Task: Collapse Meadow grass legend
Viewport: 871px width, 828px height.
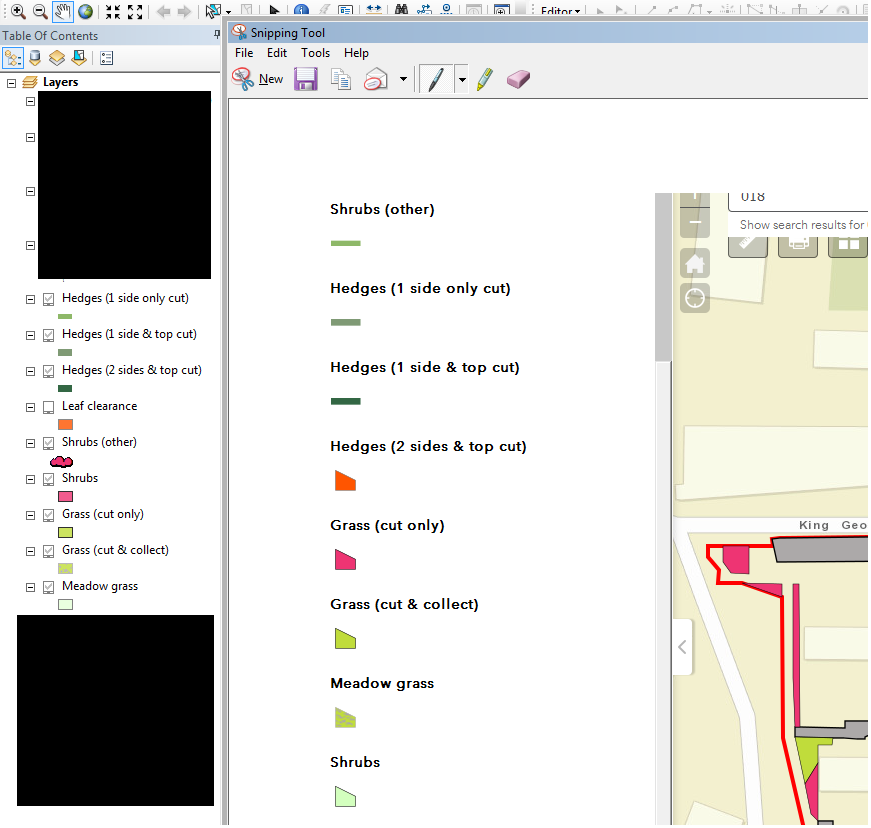Action: tap(31, 588)
